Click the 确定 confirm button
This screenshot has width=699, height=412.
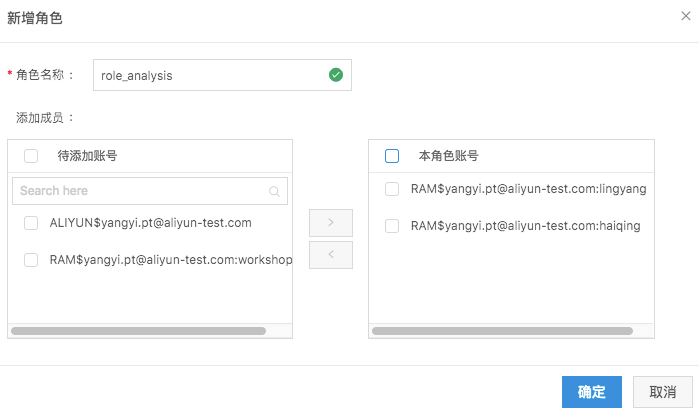(592, 392)
